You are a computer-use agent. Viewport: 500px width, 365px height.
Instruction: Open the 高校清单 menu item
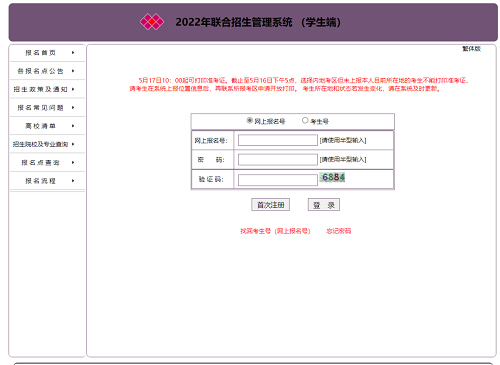(40, 126)
